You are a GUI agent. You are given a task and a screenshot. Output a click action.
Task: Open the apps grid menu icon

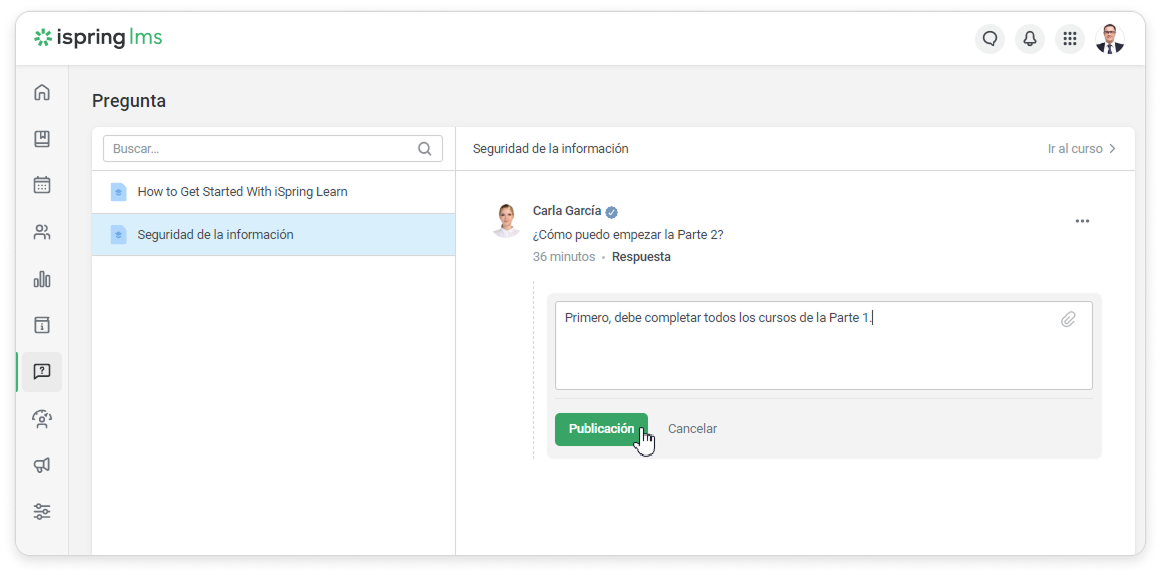[x=1070, y=39]
